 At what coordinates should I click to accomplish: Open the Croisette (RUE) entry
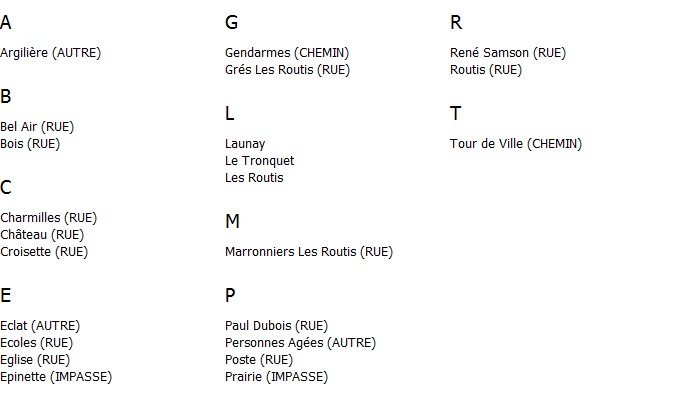[44, 252]
